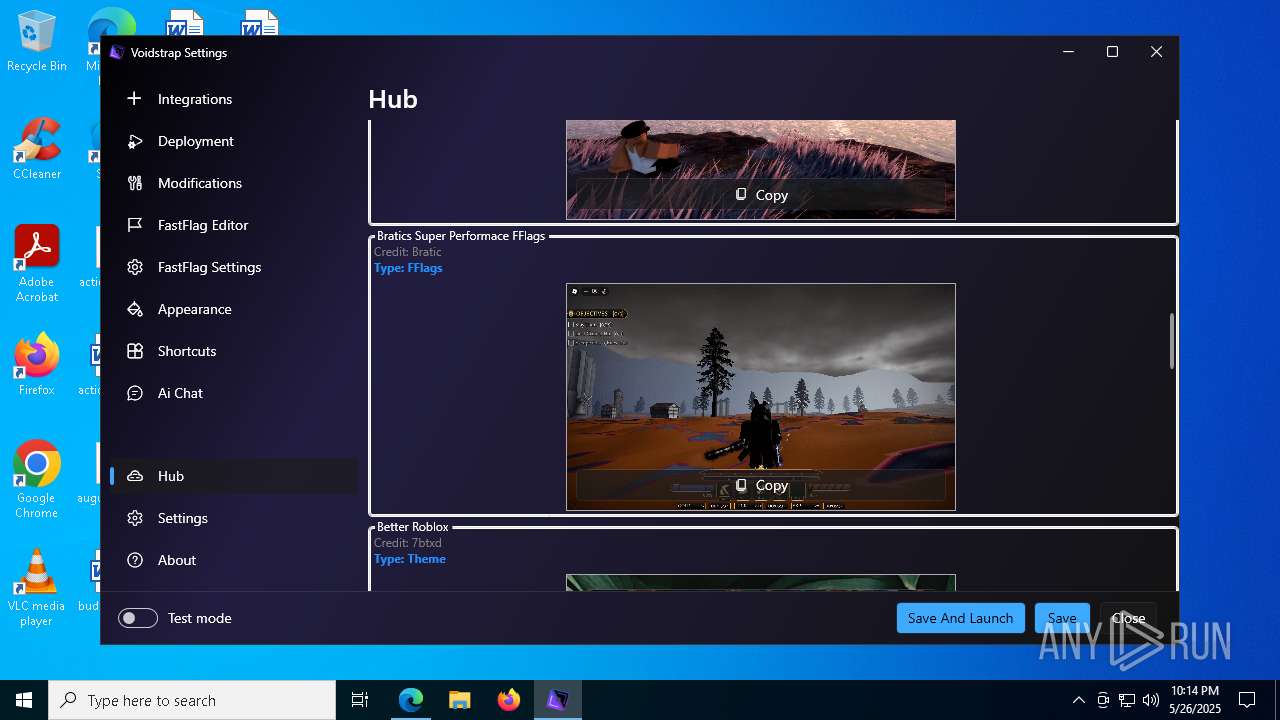Open the About page
This screenshot has height=720, width=1280.
point(234,560)
